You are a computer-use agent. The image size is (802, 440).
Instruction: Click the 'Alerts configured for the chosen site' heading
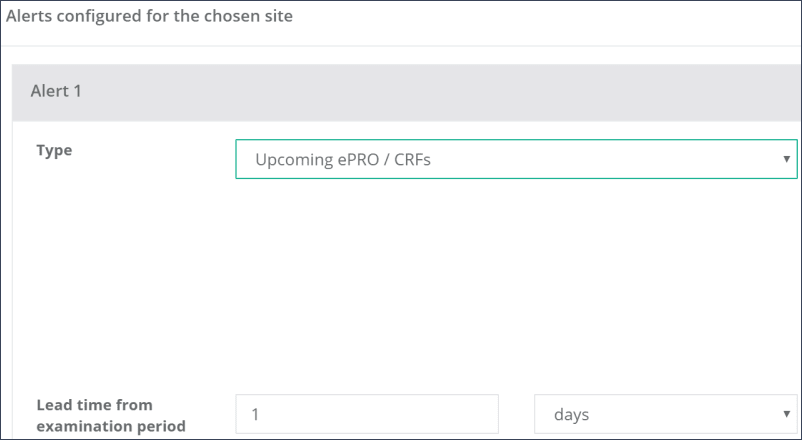pos(149,17)
